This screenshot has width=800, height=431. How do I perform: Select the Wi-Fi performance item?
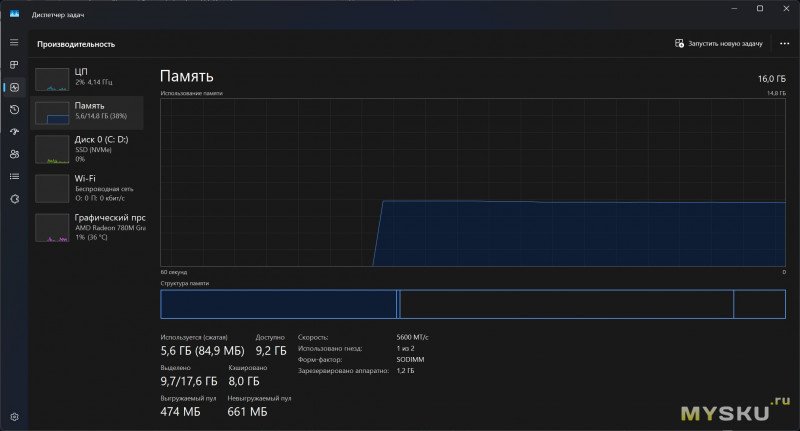tap(88, 186)
